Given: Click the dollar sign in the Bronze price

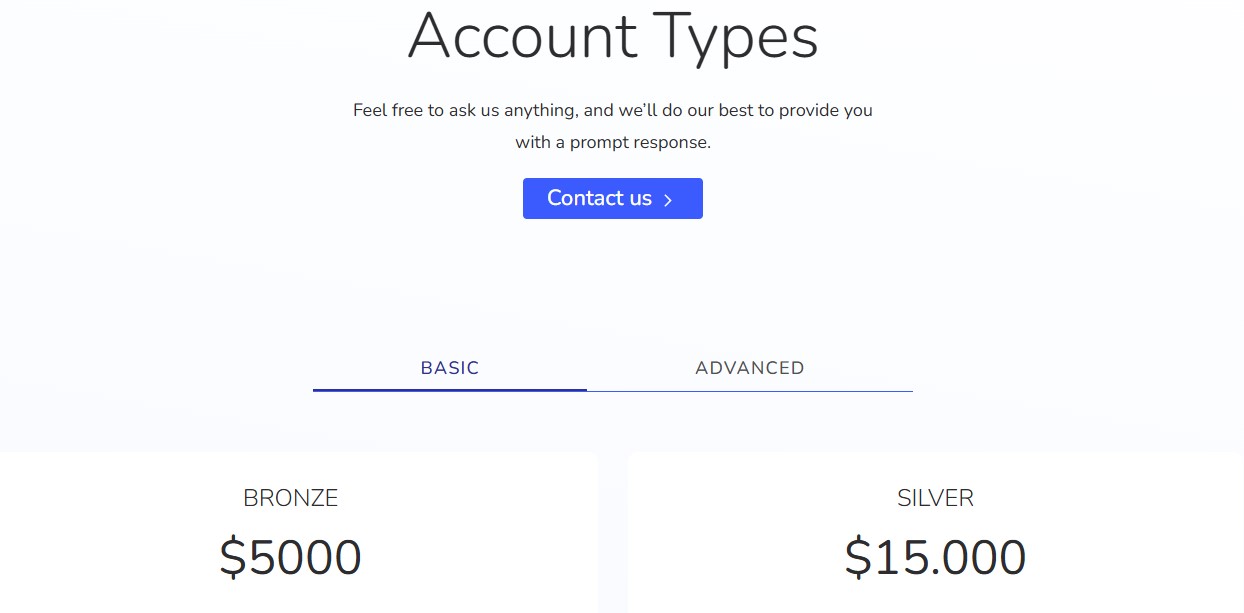Looking at the screenshot, I should click(232, 559).
